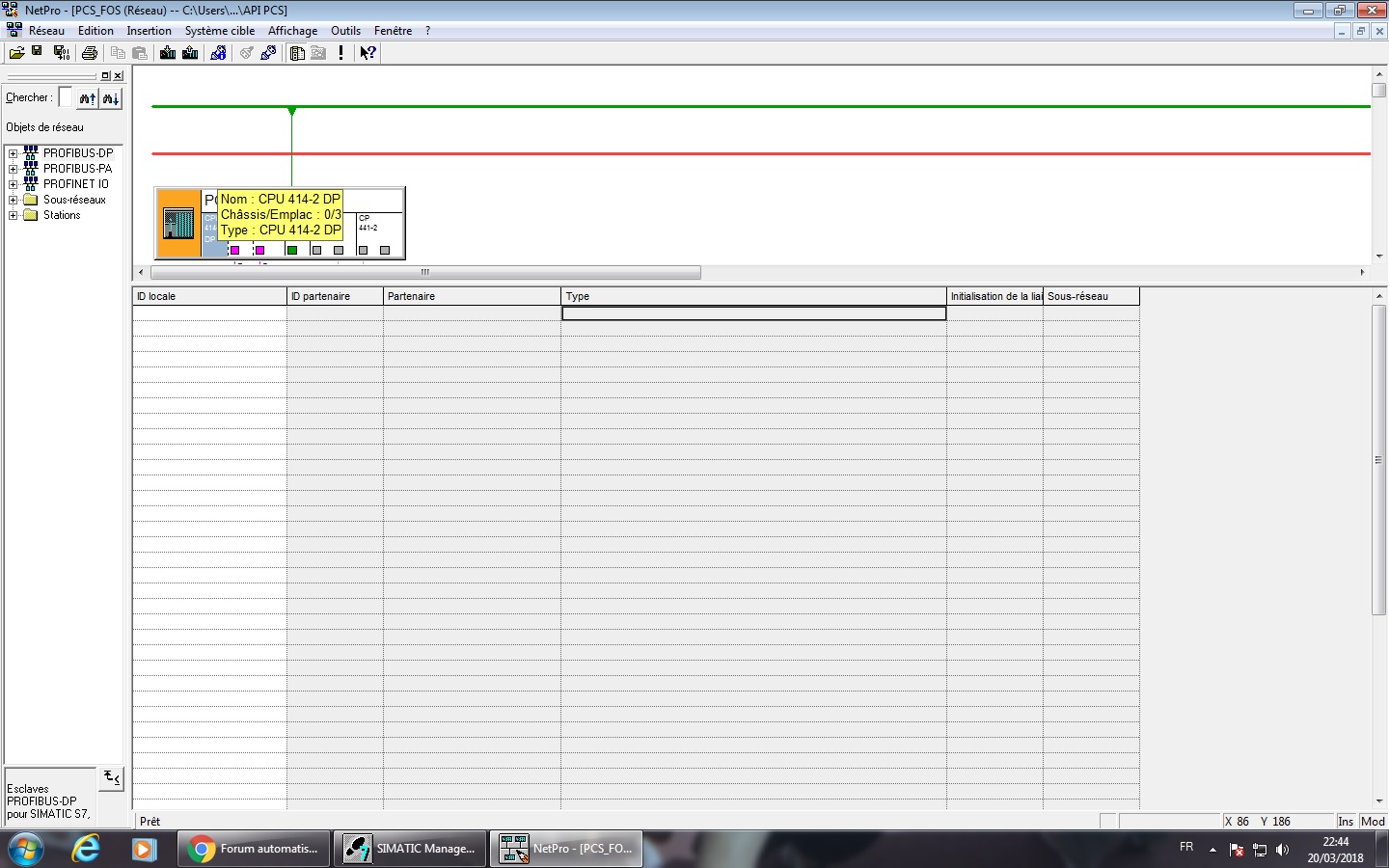This screenshot has height=868, width=1389.
Task: Click the catalog profile button above the description
Action: click(112, 777)
